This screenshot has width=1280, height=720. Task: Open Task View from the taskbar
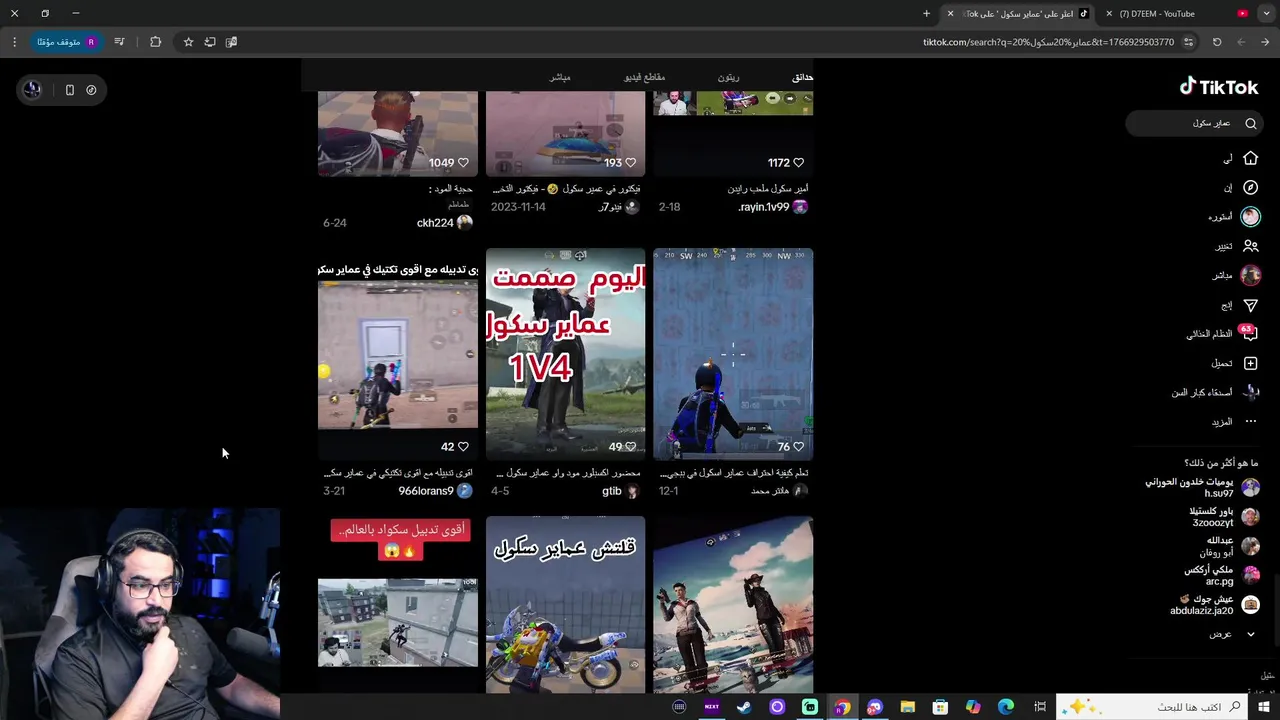tap(1040, 707)
